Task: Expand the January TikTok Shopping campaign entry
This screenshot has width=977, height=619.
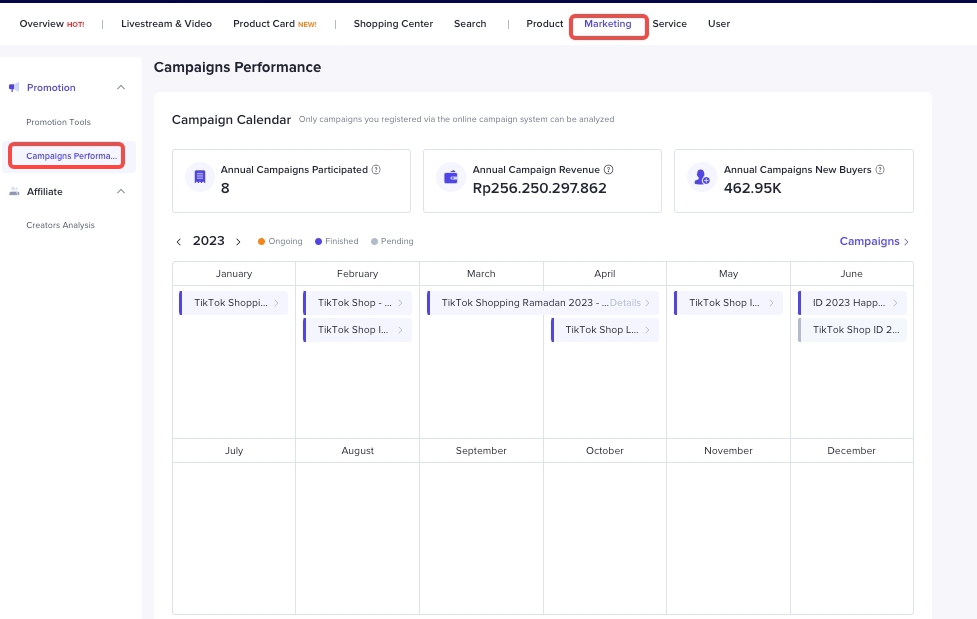Action: [277, 303]
